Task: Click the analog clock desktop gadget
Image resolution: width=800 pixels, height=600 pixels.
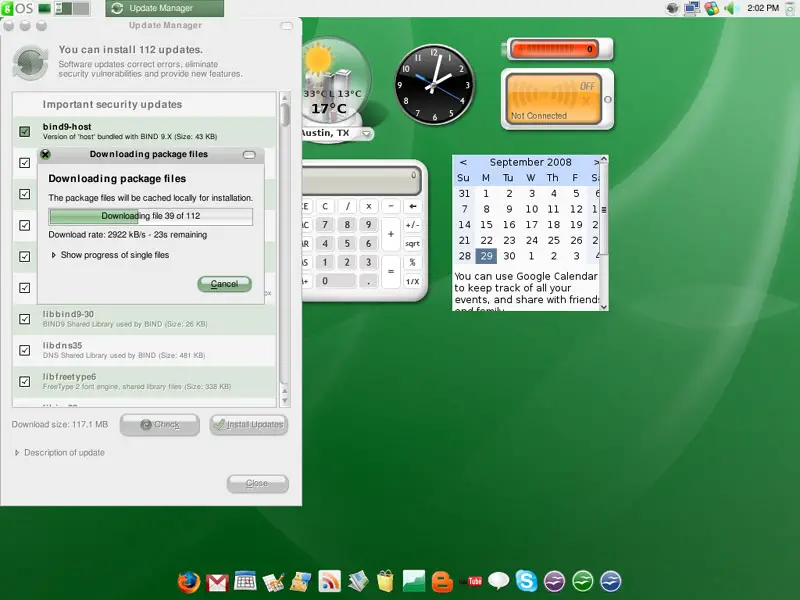Action: [435, 85]
